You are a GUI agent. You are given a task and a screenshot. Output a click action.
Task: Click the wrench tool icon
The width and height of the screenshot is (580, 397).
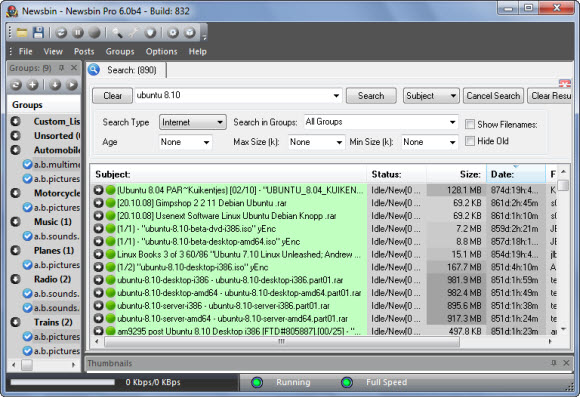pos(134,33)
